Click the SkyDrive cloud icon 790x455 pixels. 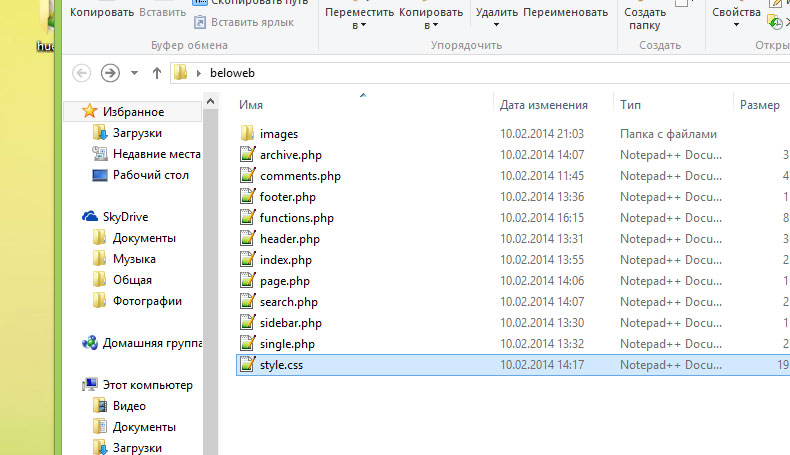(x=90, y=217)
